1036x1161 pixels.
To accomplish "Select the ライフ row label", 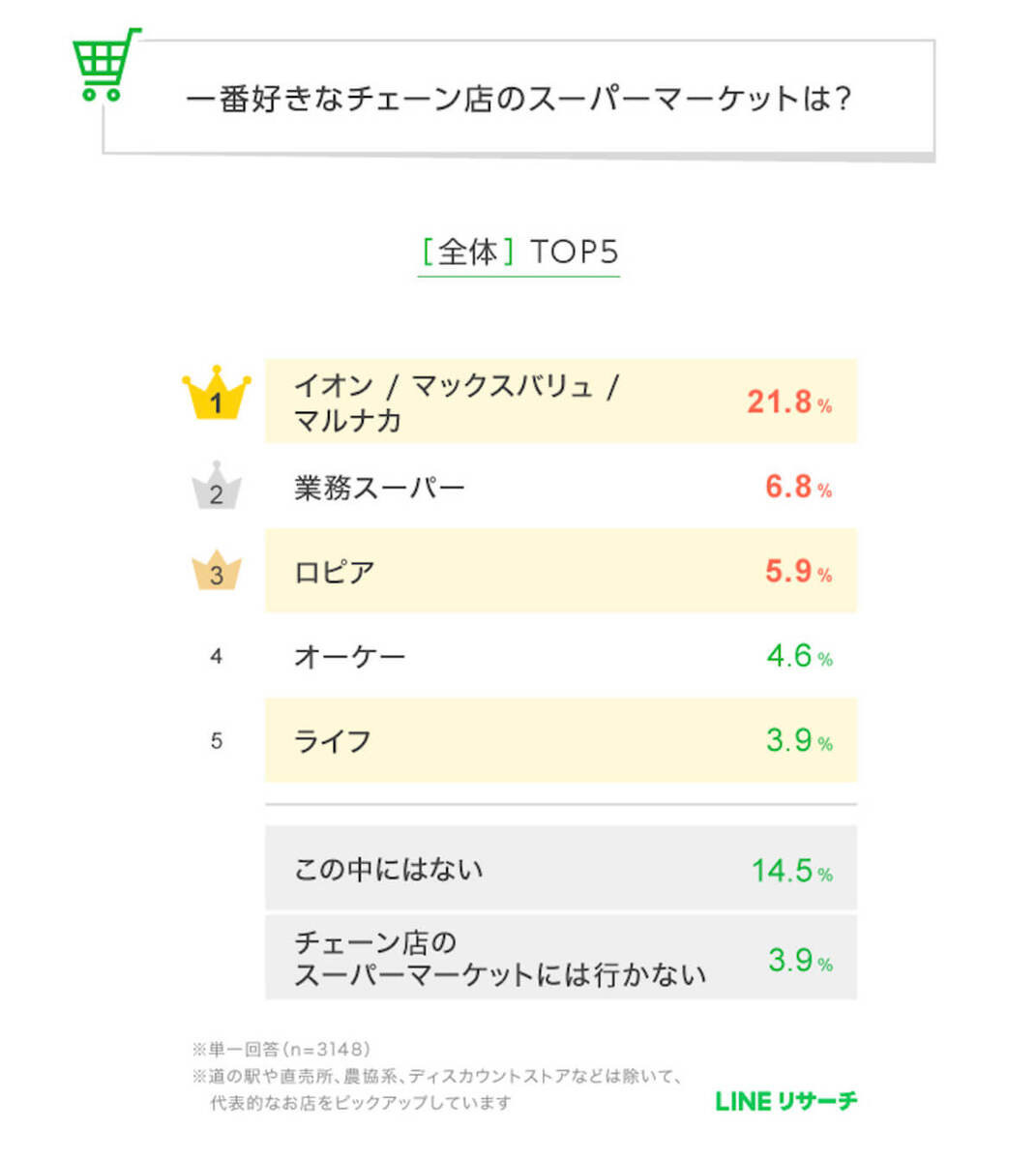I will [x=332, y=741].
